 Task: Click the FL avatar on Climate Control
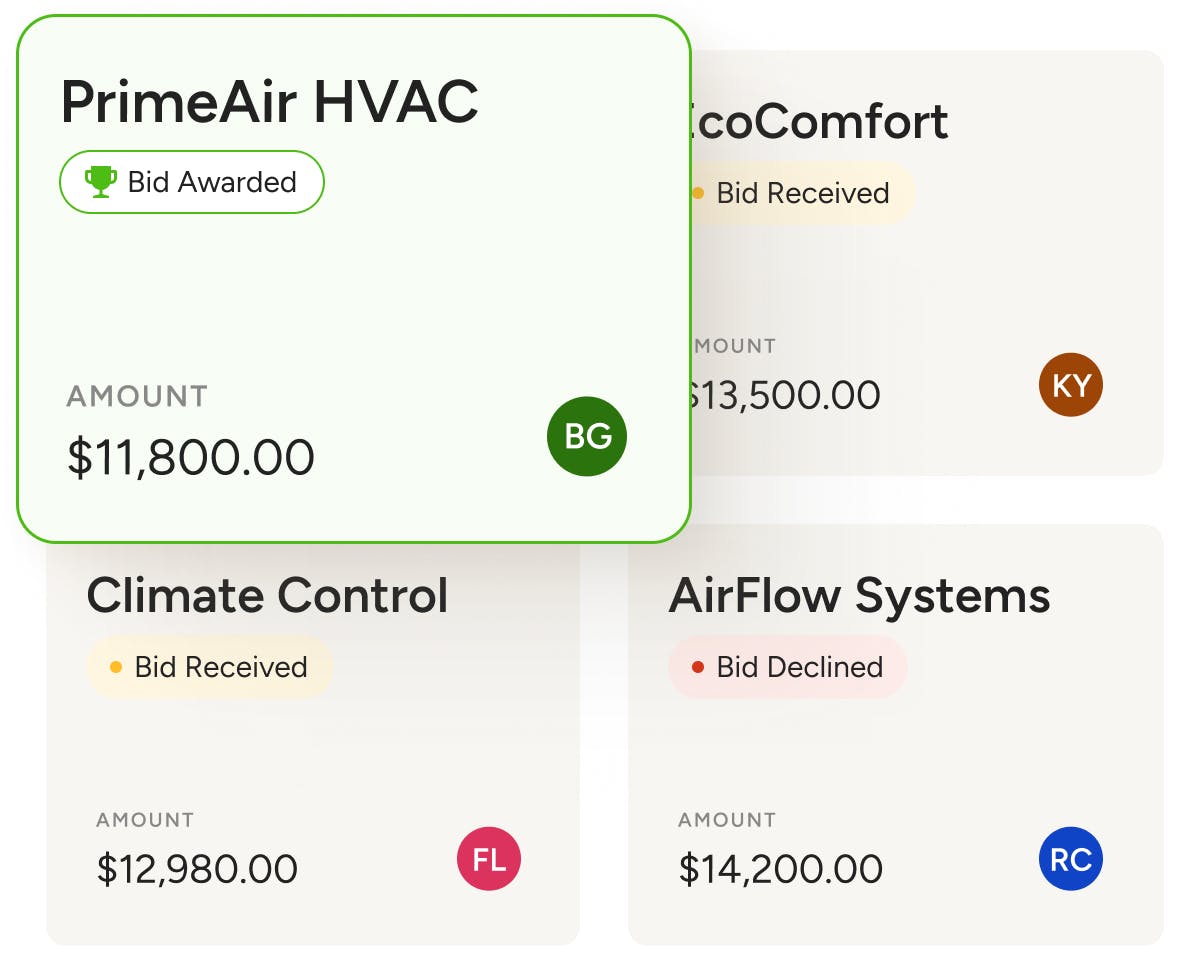tap(489, 859)
